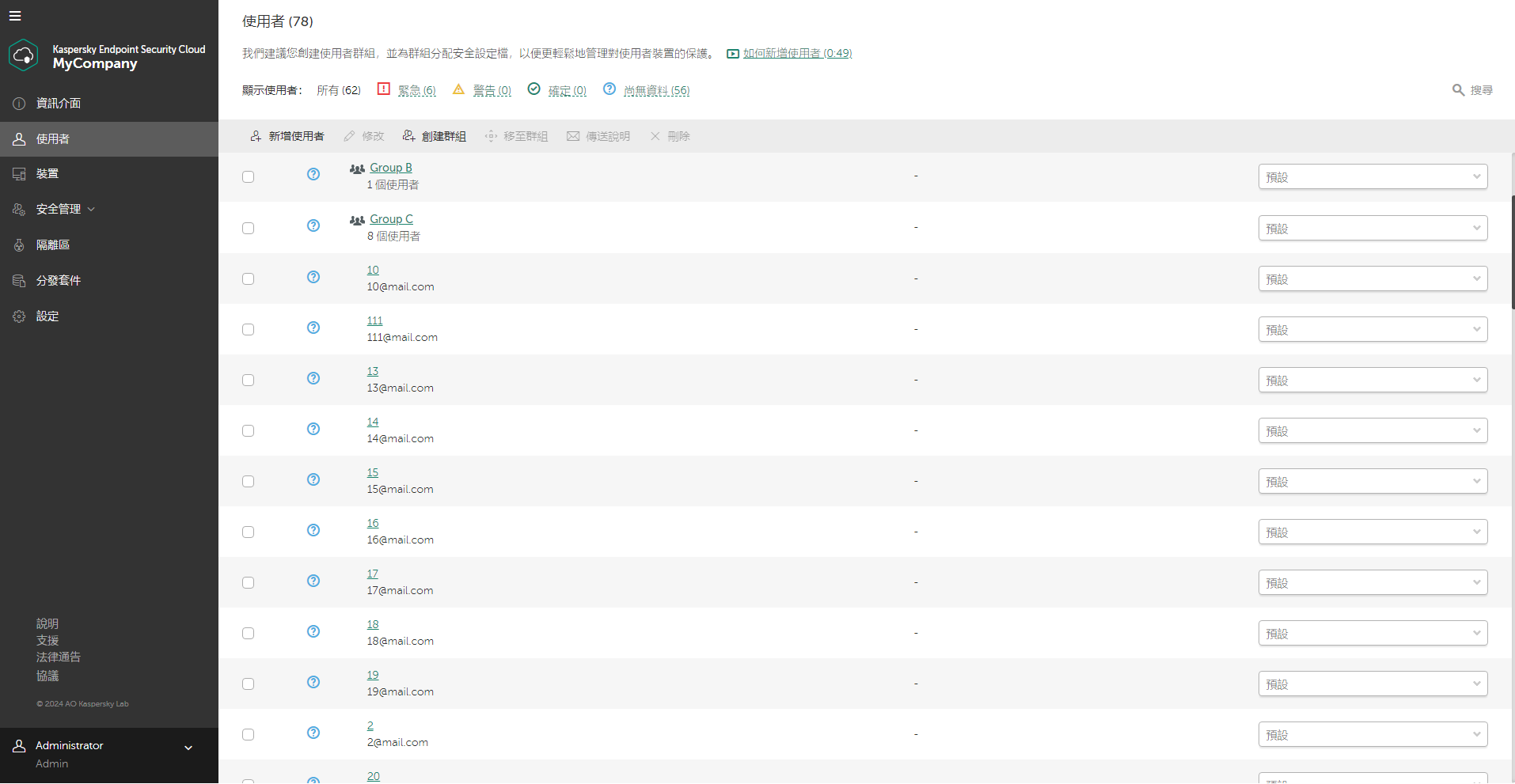1515x784 pixels.
Task: Toggle the hamburger menu icon
Action: pyautogui.click(x=15, y=16)
